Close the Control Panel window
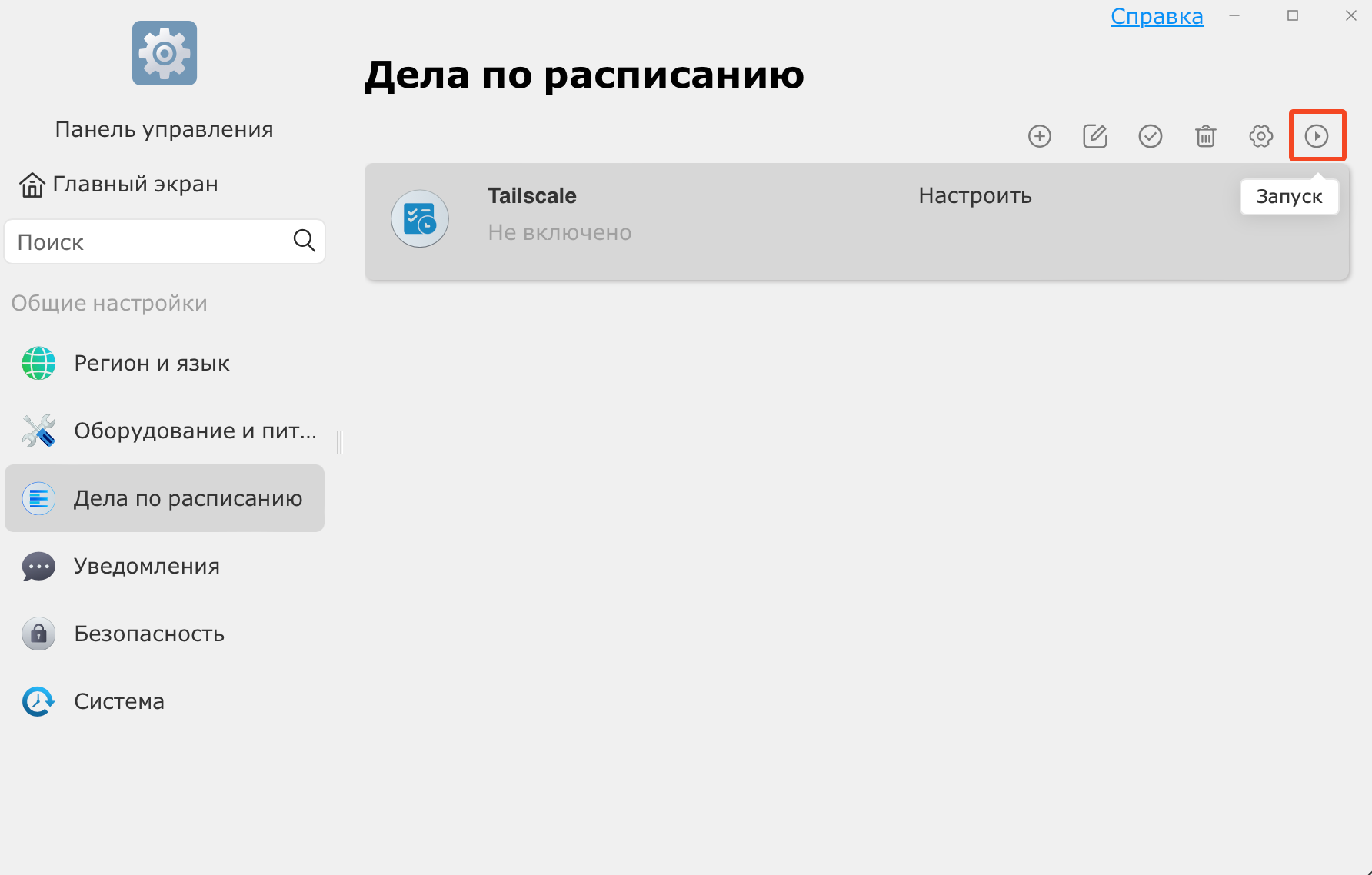The height and width of the screenshot is (875, 1372). coord(1351,15)
